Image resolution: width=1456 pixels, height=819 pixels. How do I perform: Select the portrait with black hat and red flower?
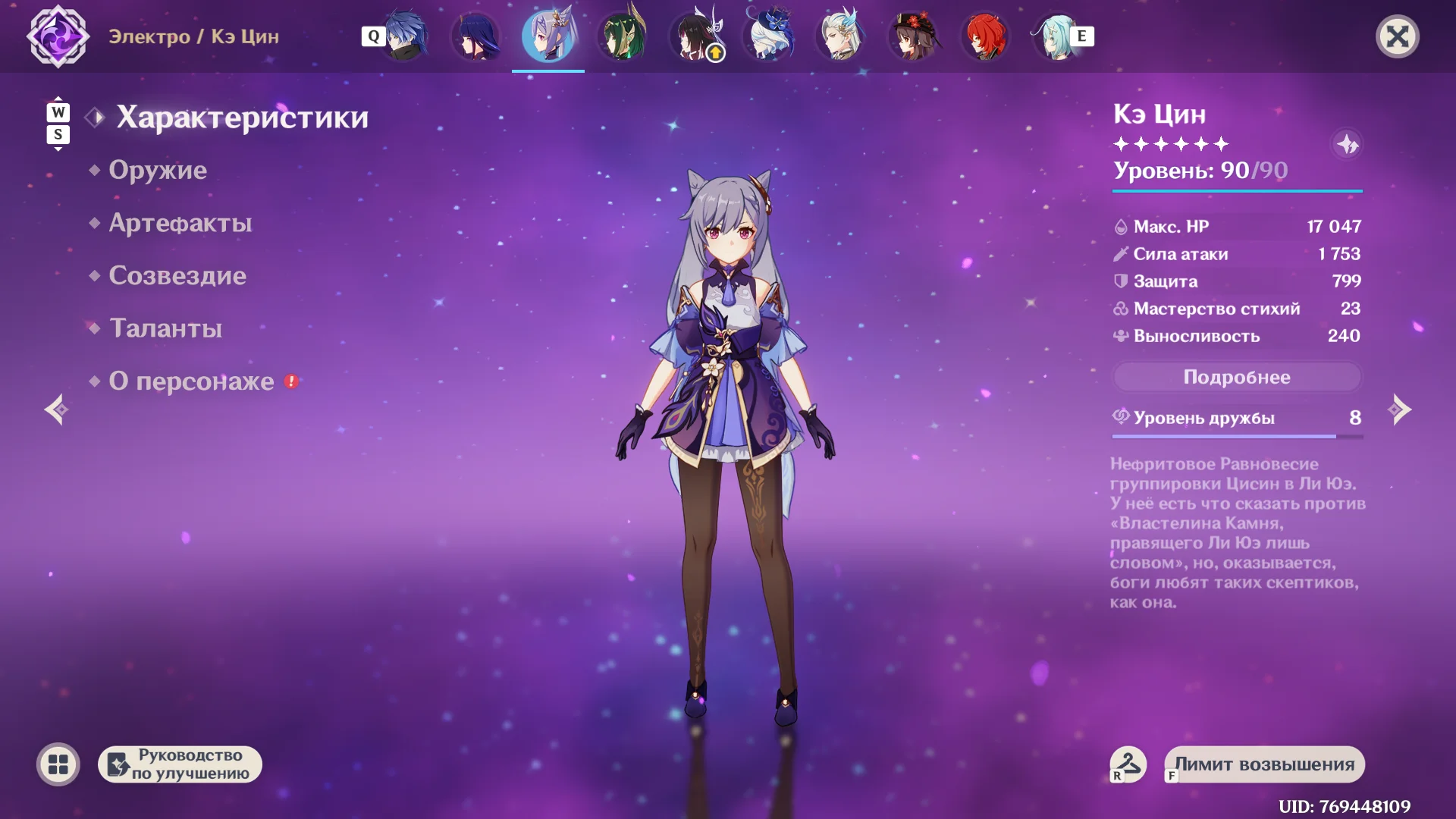[x=914, y=36]
